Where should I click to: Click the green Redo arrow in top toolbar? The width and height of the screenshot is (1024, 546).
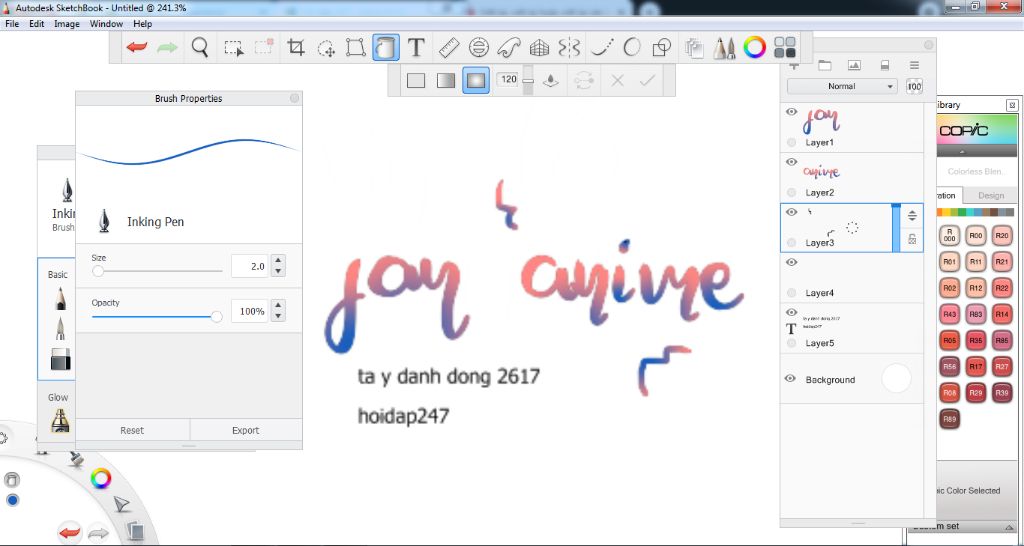point(167,48)
